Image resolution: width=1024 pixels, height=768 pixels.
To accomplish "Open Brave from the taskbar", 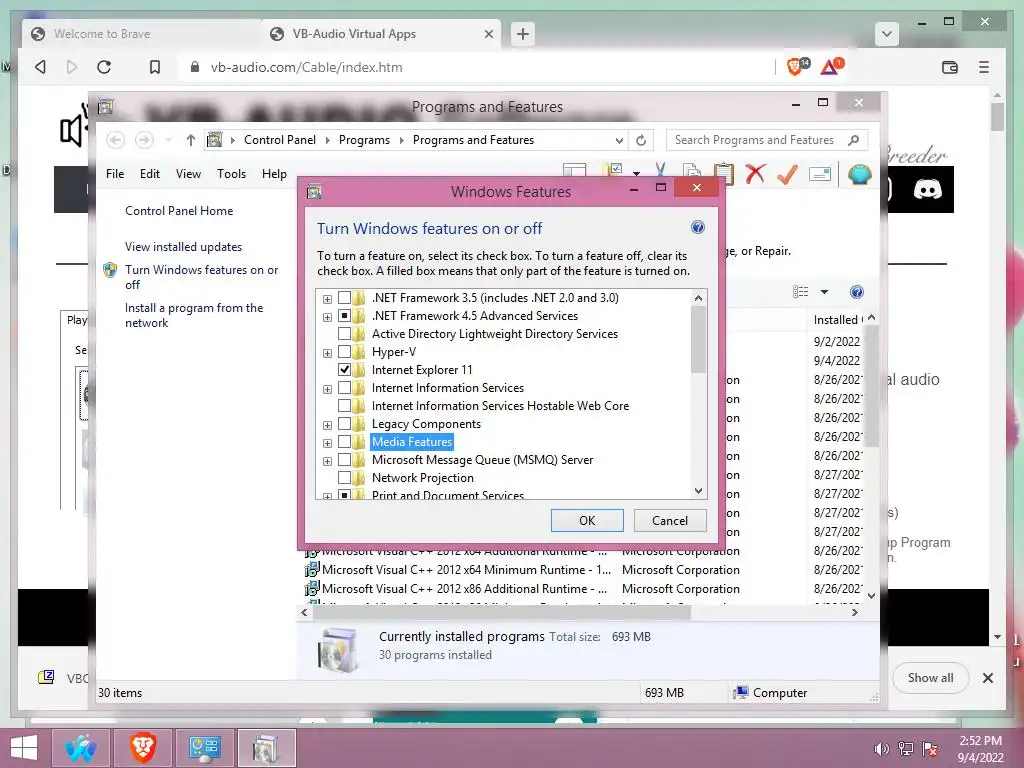I will pyautogui.click(x=142, y=748).
